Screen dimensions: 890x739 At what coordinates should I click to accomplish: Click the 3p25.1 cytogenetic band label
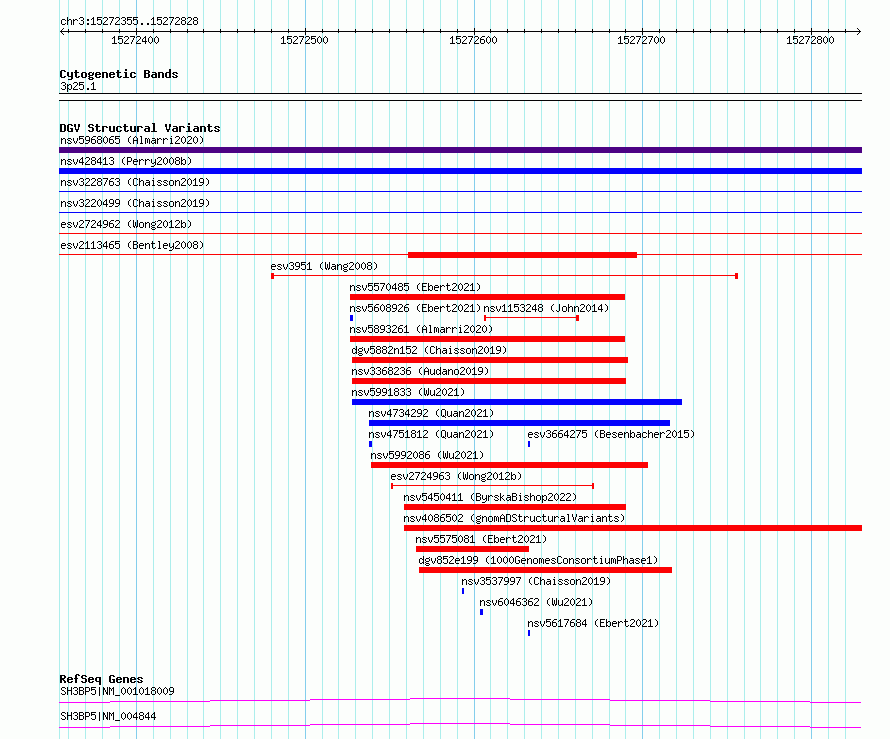[78, 86]
